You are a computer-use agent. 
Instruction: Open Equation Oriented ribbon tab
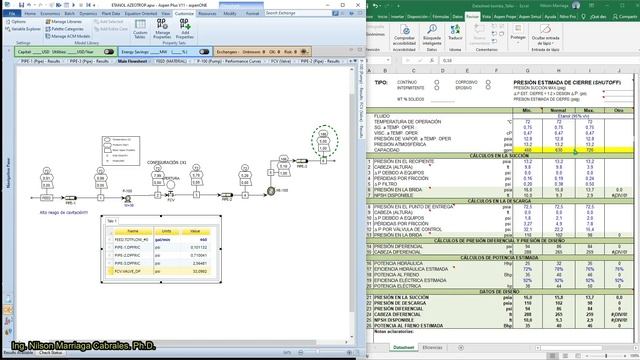141,13
